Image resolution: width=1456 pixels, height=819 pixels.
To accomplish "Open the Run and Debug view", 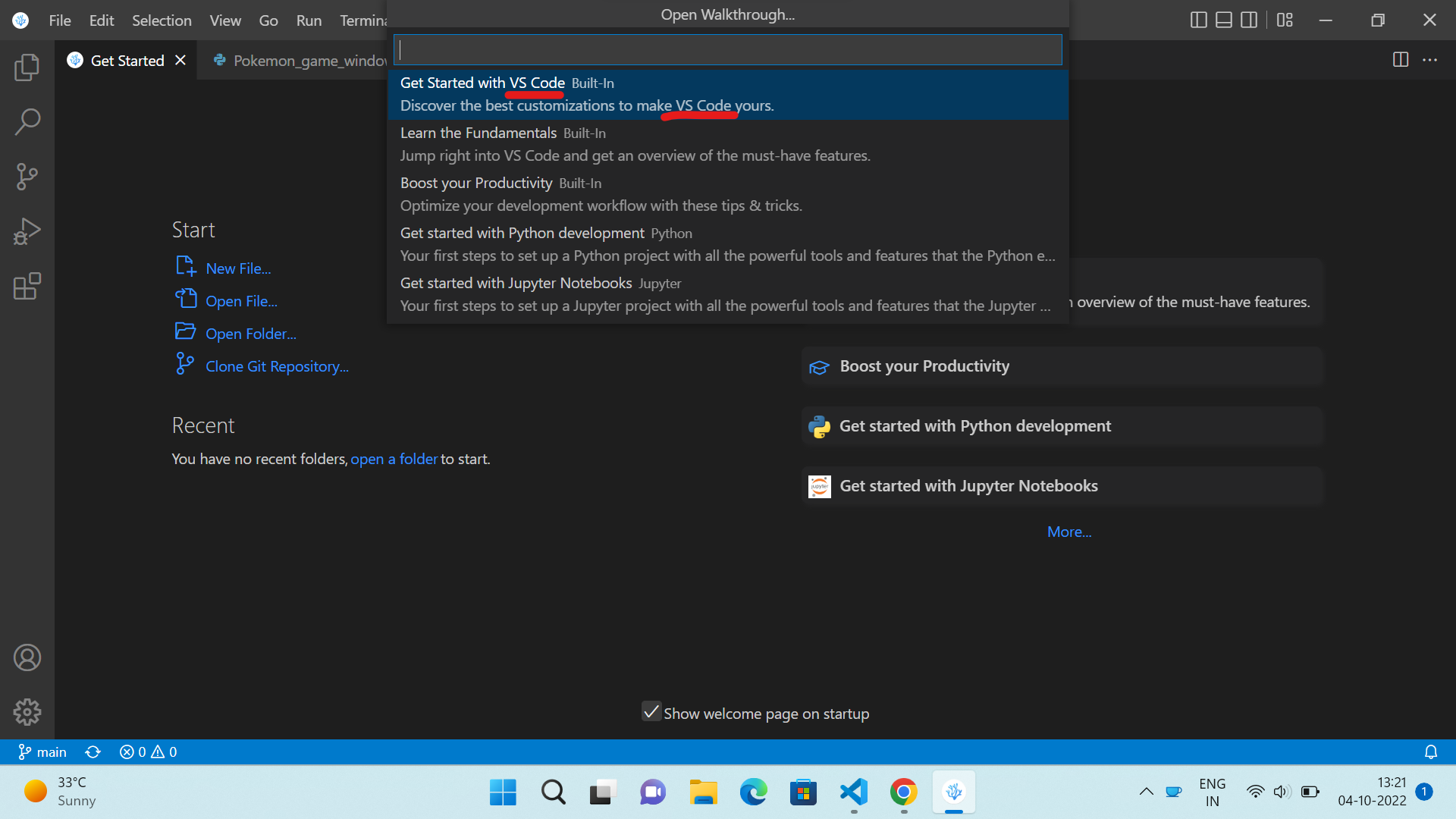I will [x=27, y=231].
